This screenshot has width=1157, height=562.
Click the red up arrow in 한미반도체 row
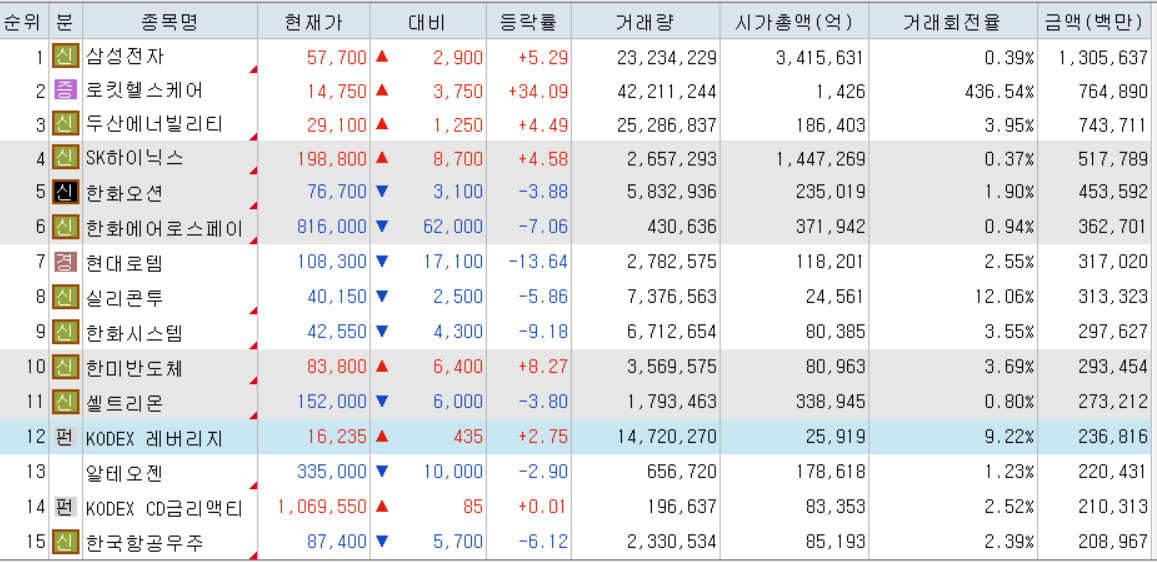[x=382, y=366]
